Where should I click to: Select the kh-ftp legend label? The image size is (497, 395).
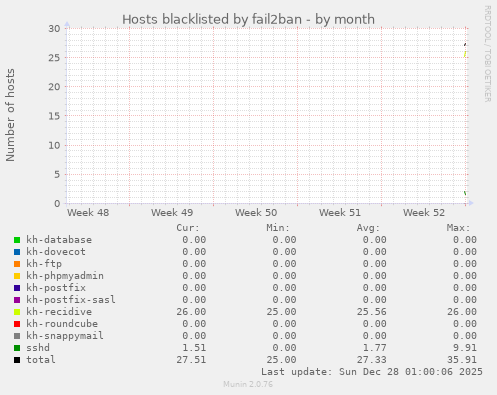tap(44, 264)
